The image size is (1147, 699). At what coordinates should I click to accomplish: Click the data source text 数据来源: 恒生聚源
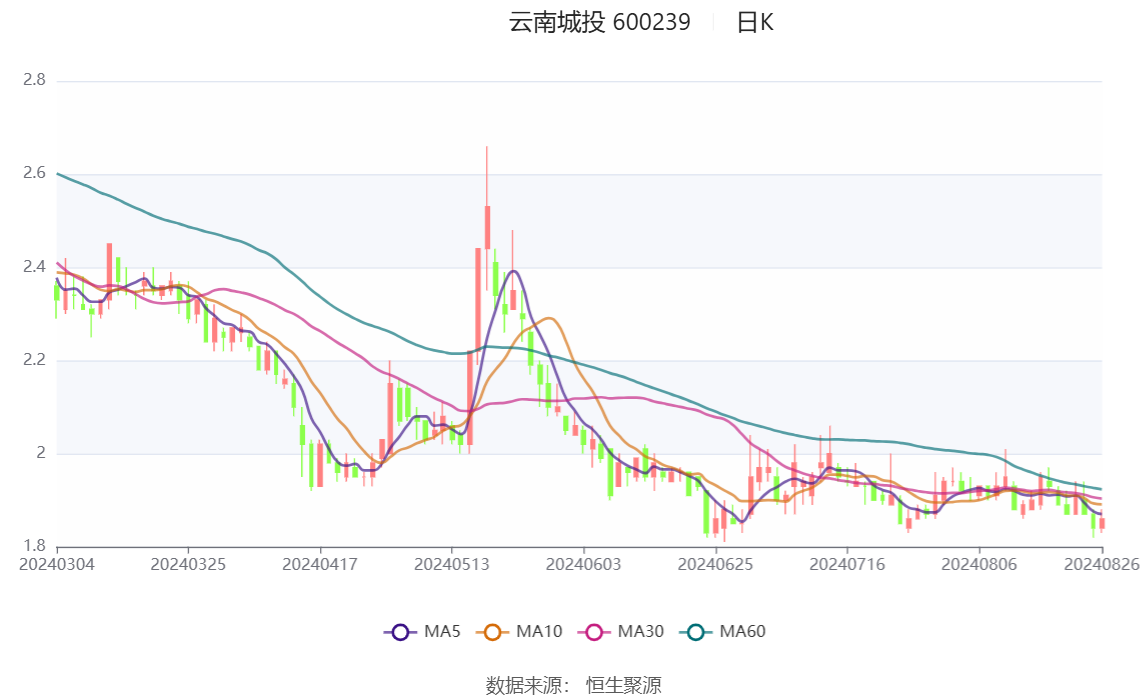[x=574, y=685]
